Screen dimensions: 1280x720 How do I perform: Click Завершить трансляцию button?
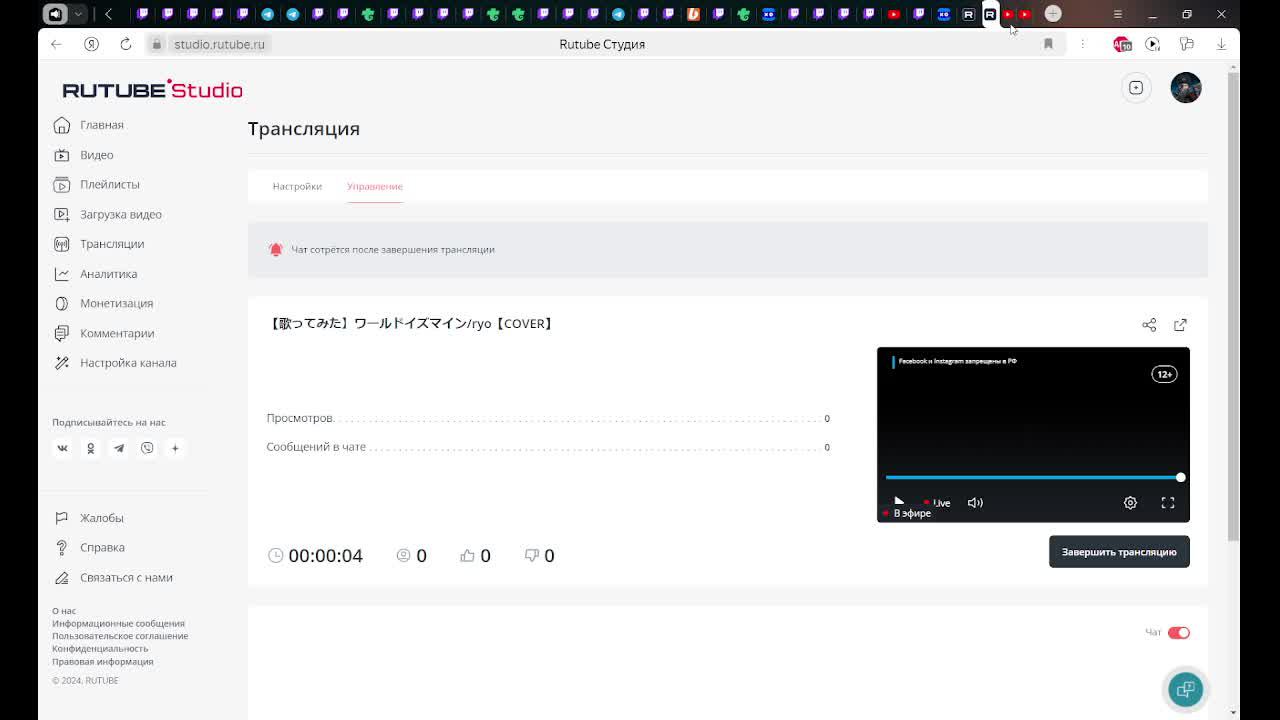[x=1119, y=552]
